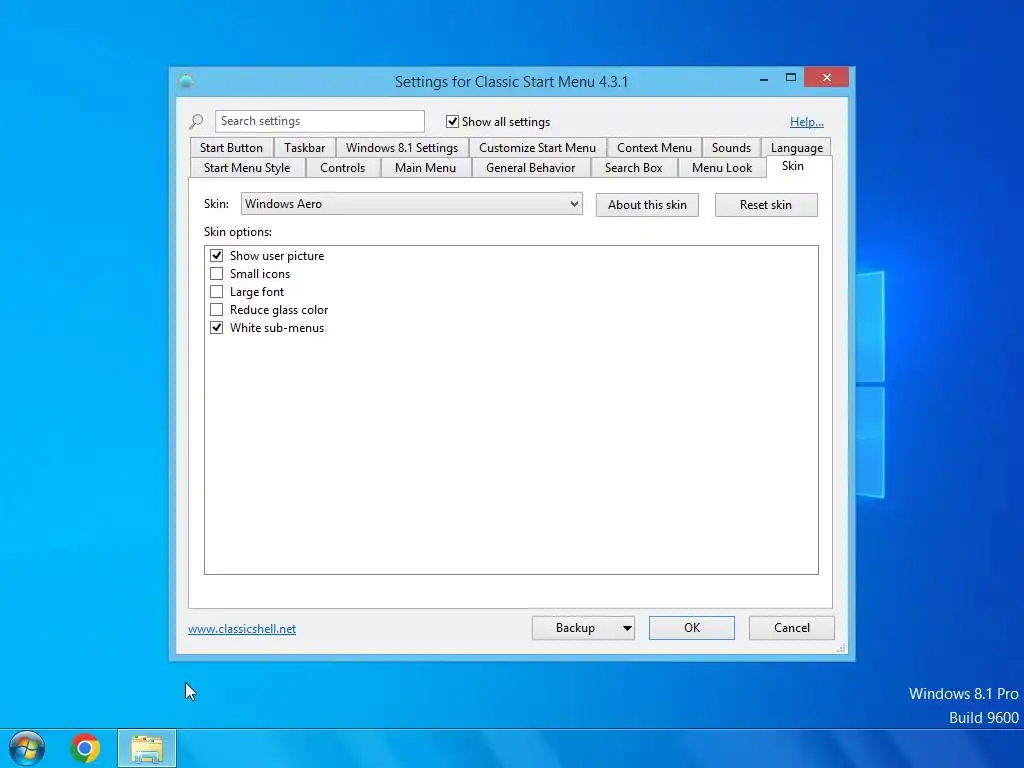Click the window resize grip corner
Image resolution: width=1024 pixels, height=768 pixels.
(840, 648)
